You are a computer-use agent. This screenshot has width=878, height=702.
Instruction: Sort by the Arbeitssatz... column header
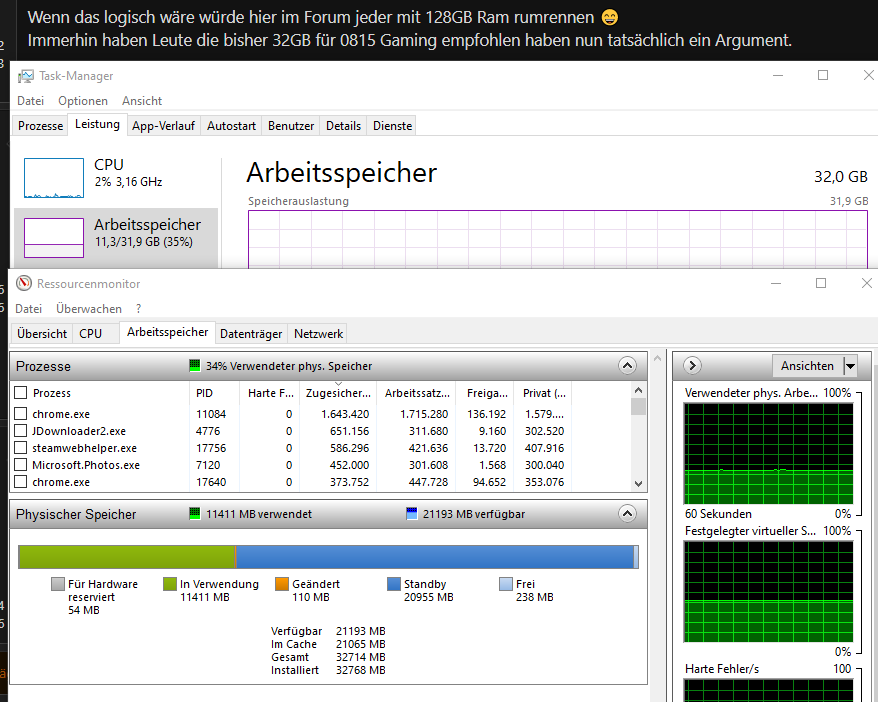(x=417, y=393)
